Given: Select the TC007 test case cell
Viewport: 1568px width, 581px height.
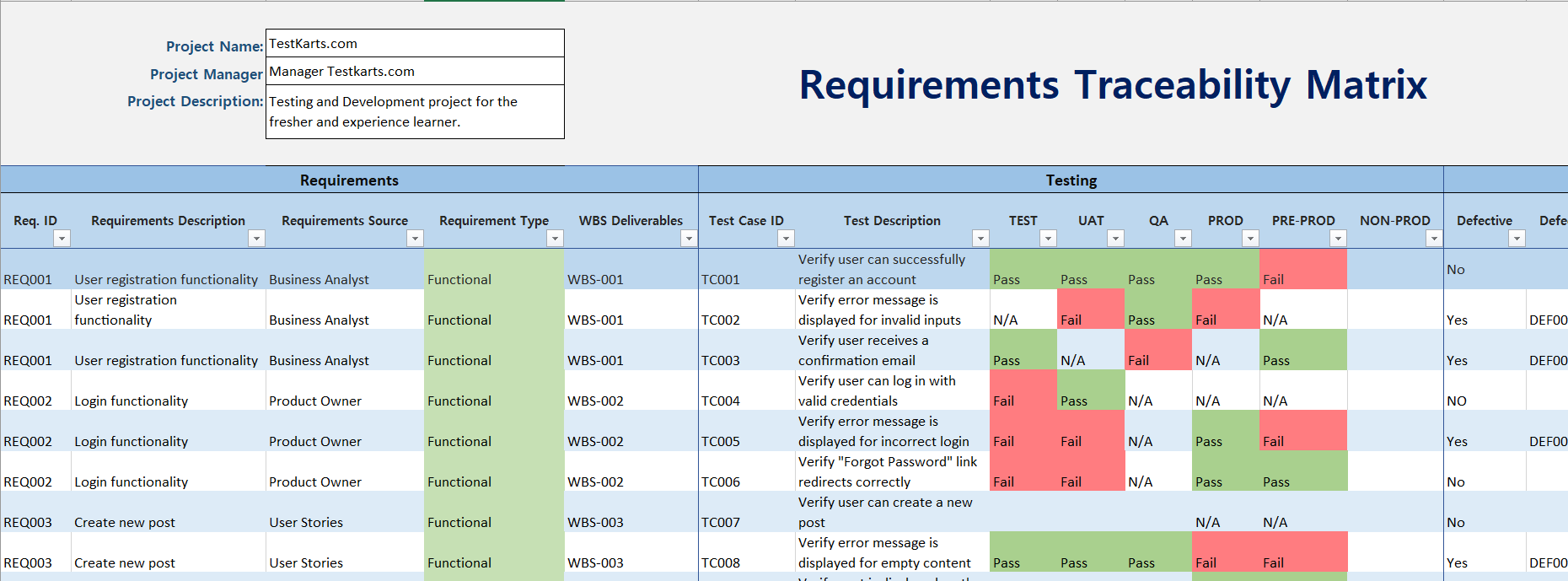Looking at the screenshot, I should click(x=747, y=512).
